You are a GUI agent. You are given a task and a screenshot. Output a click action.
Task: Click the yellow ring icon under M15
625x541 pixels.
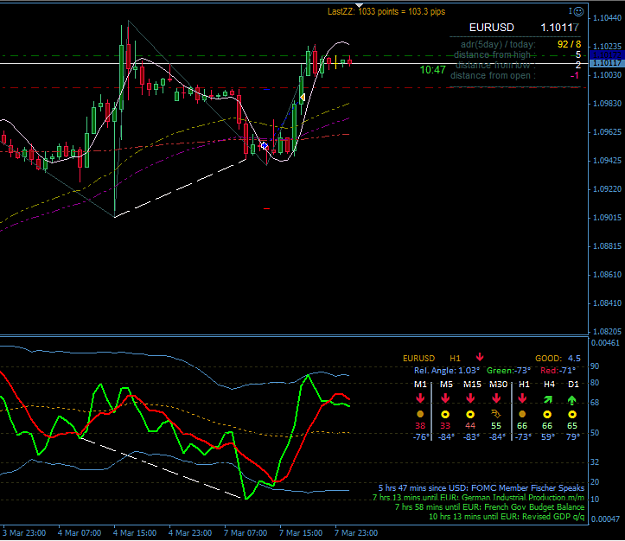point(470,414)
